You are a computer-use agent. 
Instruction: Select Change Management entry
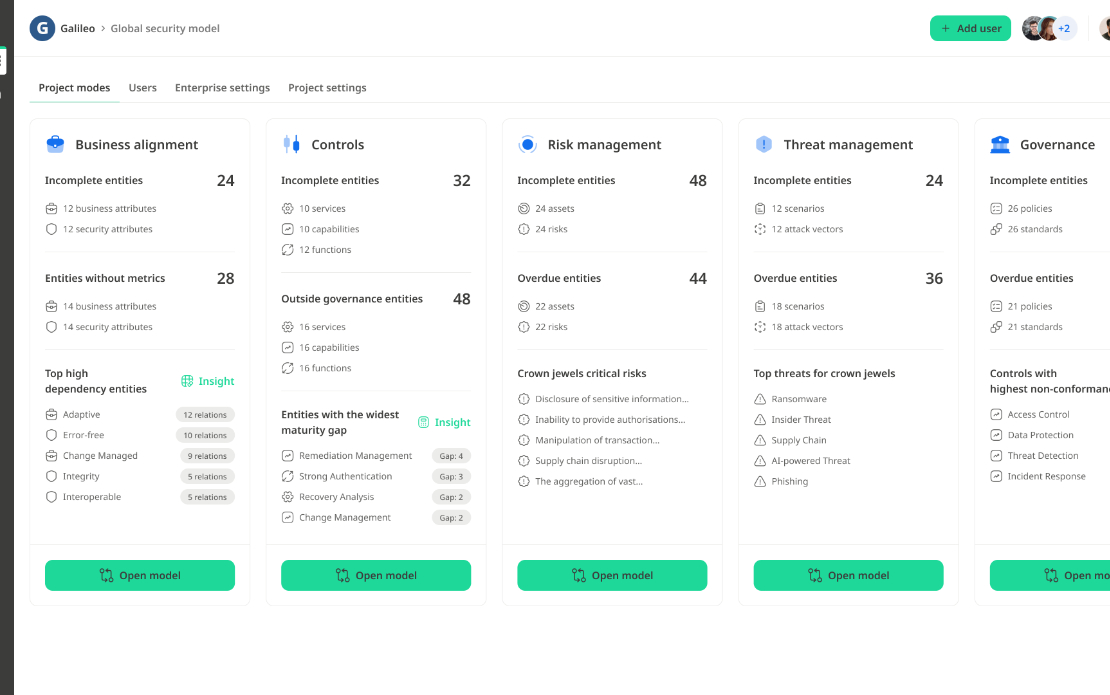345,517
